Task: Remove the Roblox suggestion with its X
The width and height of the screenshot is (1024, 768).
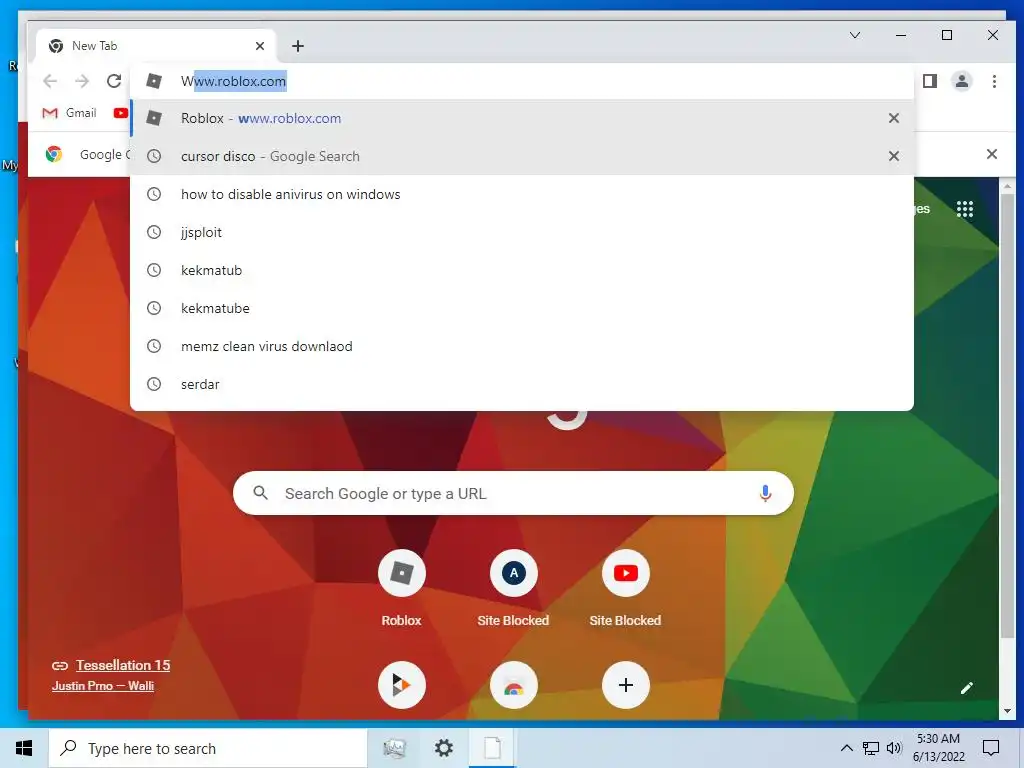Action: [x=894, y=118]
